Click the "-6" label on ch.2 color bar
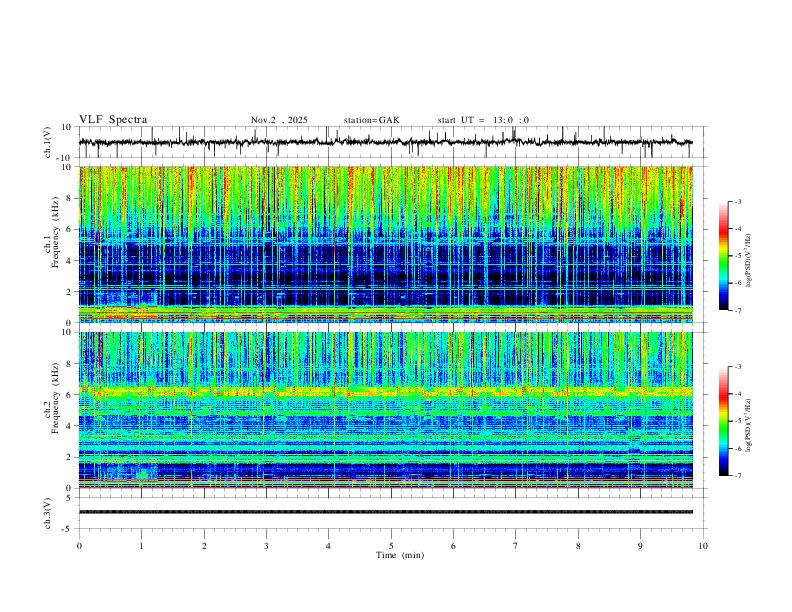This screenshot has width=792, height=612. pos(738,448)
